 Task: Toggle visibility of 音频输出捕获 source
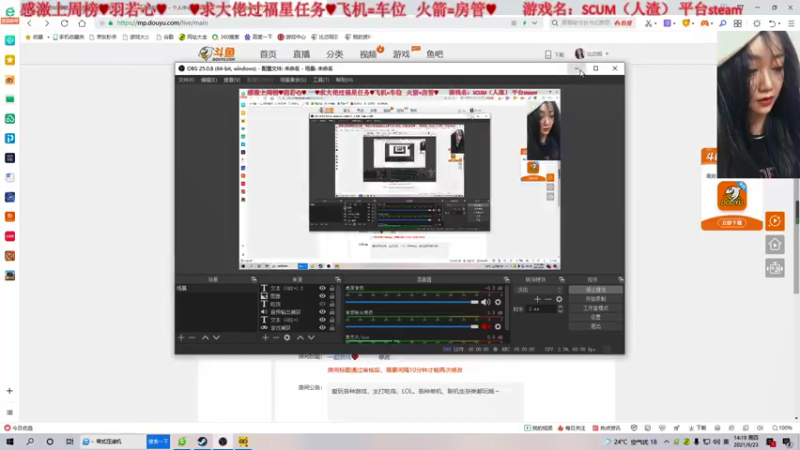click(322, 312)
